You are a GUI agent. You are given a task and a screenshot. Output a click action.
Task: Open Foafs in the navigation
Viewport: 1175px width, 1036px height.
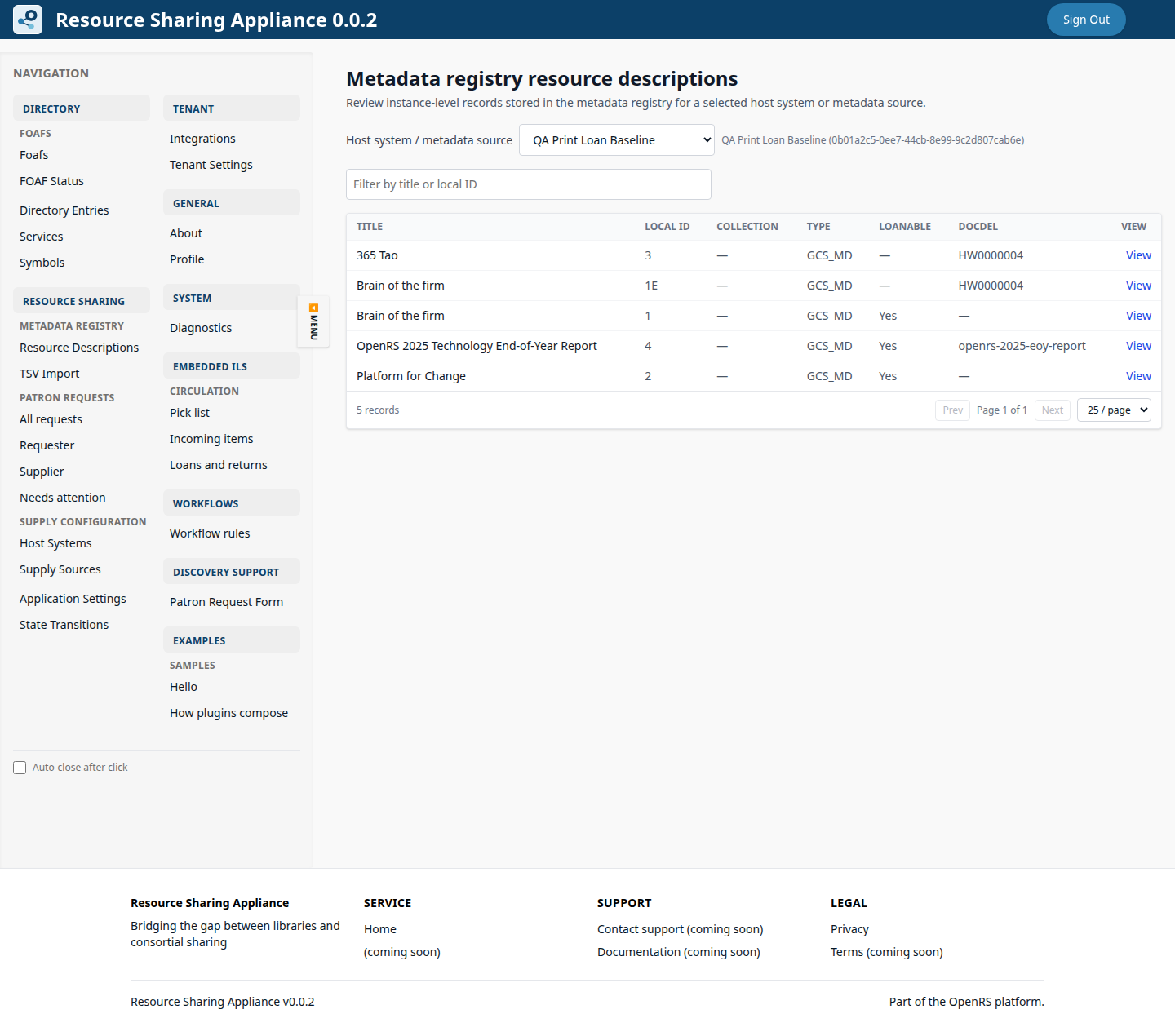34,155
